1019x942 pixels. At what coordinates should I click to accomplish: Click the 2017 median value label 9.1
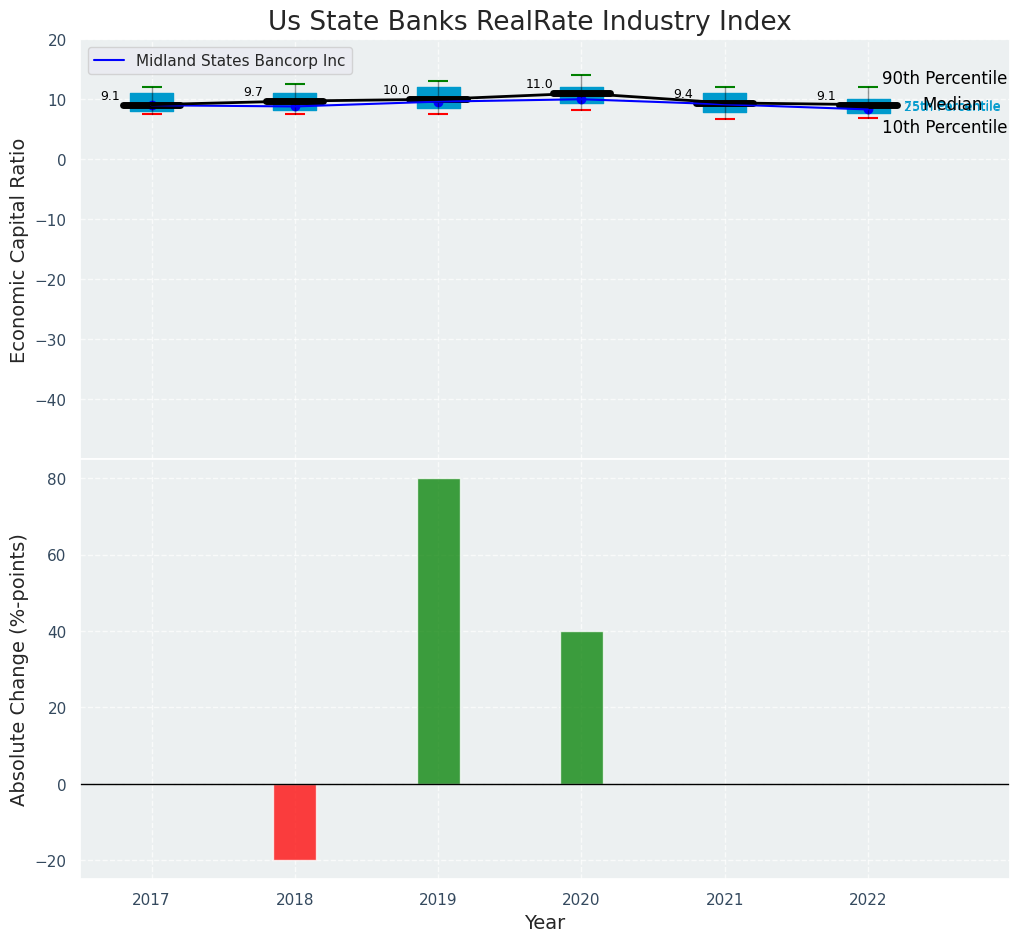[x=110, y=96]
